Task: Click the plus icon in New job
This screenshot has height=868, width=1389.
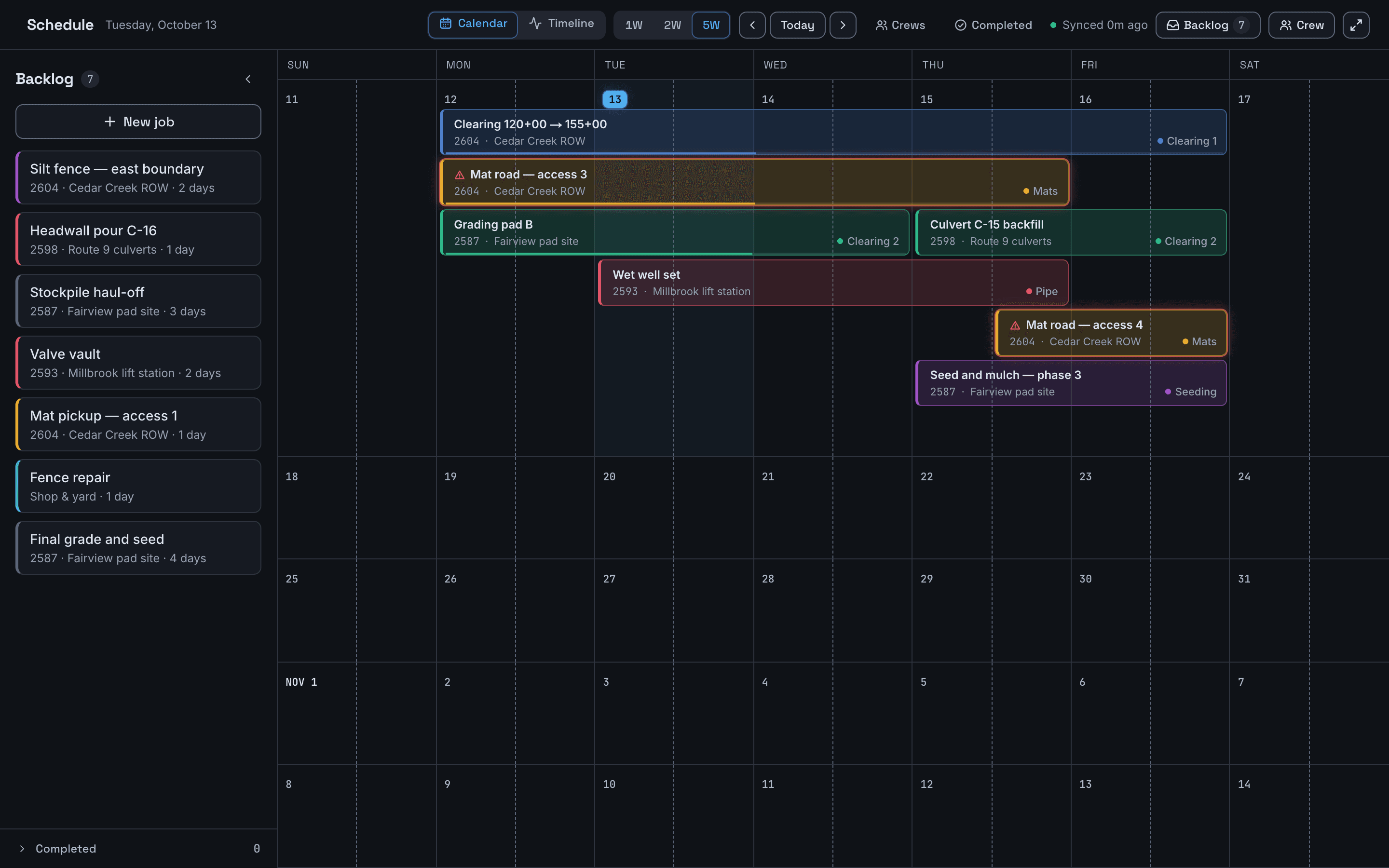Action: point(109,122)
